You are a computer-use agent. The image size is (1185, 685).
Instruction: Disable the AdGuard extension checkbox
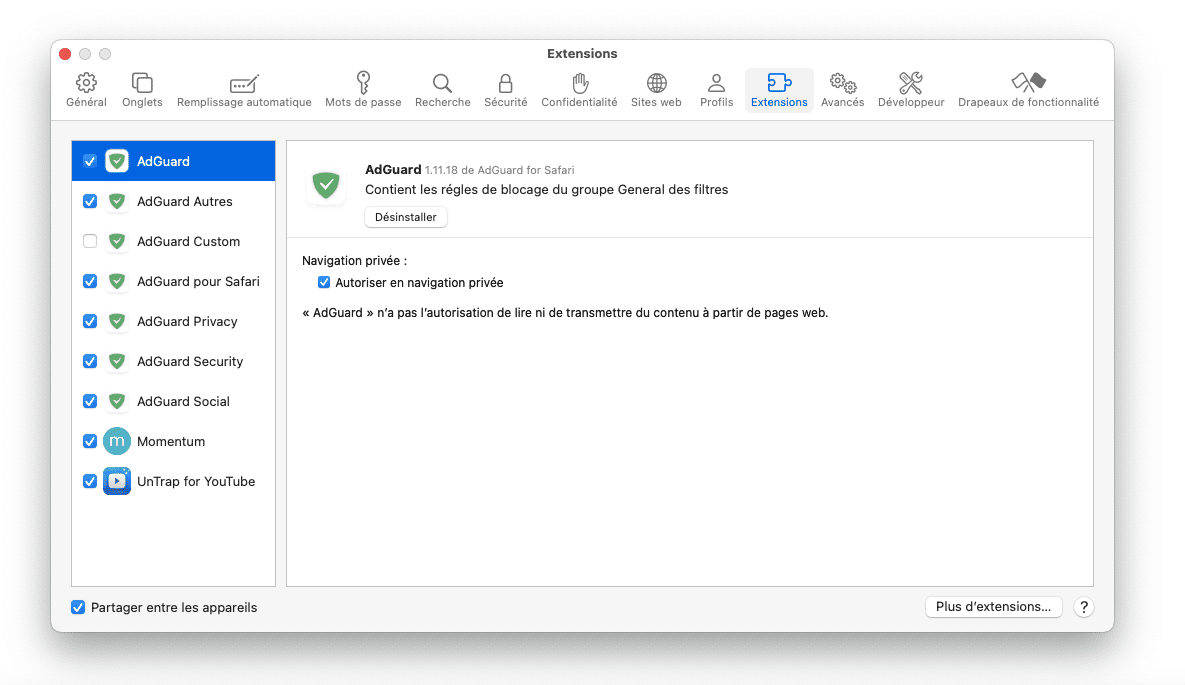click(x=90, y=161)
